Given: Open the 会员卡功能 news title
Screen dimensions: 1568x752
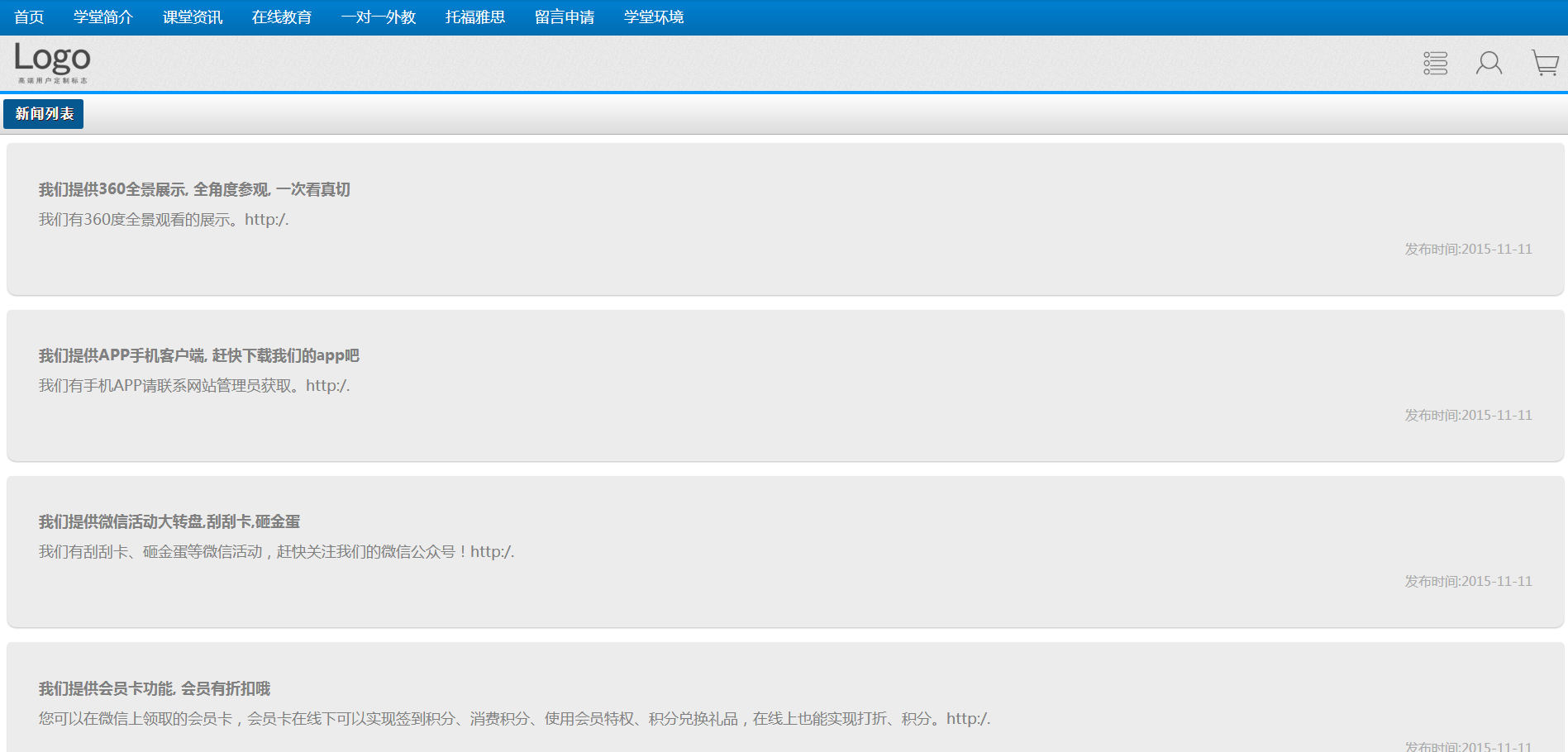Looking at the screenshot, I should pyautogui.click(x=155, y=689).
